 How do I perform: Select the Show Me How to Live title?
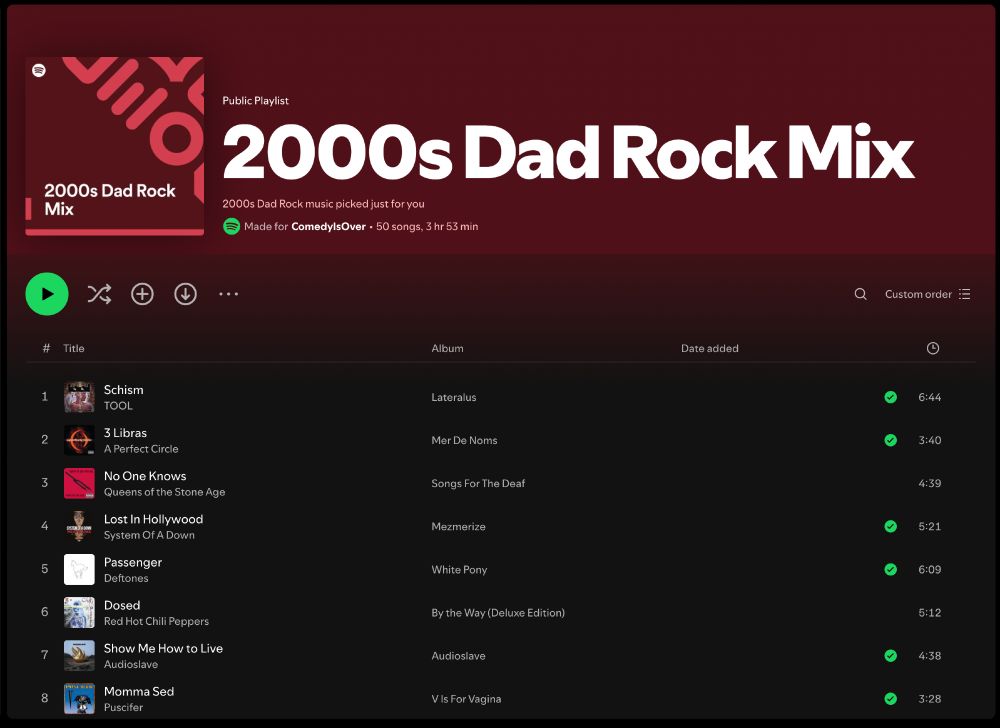(x=163, y=648)
